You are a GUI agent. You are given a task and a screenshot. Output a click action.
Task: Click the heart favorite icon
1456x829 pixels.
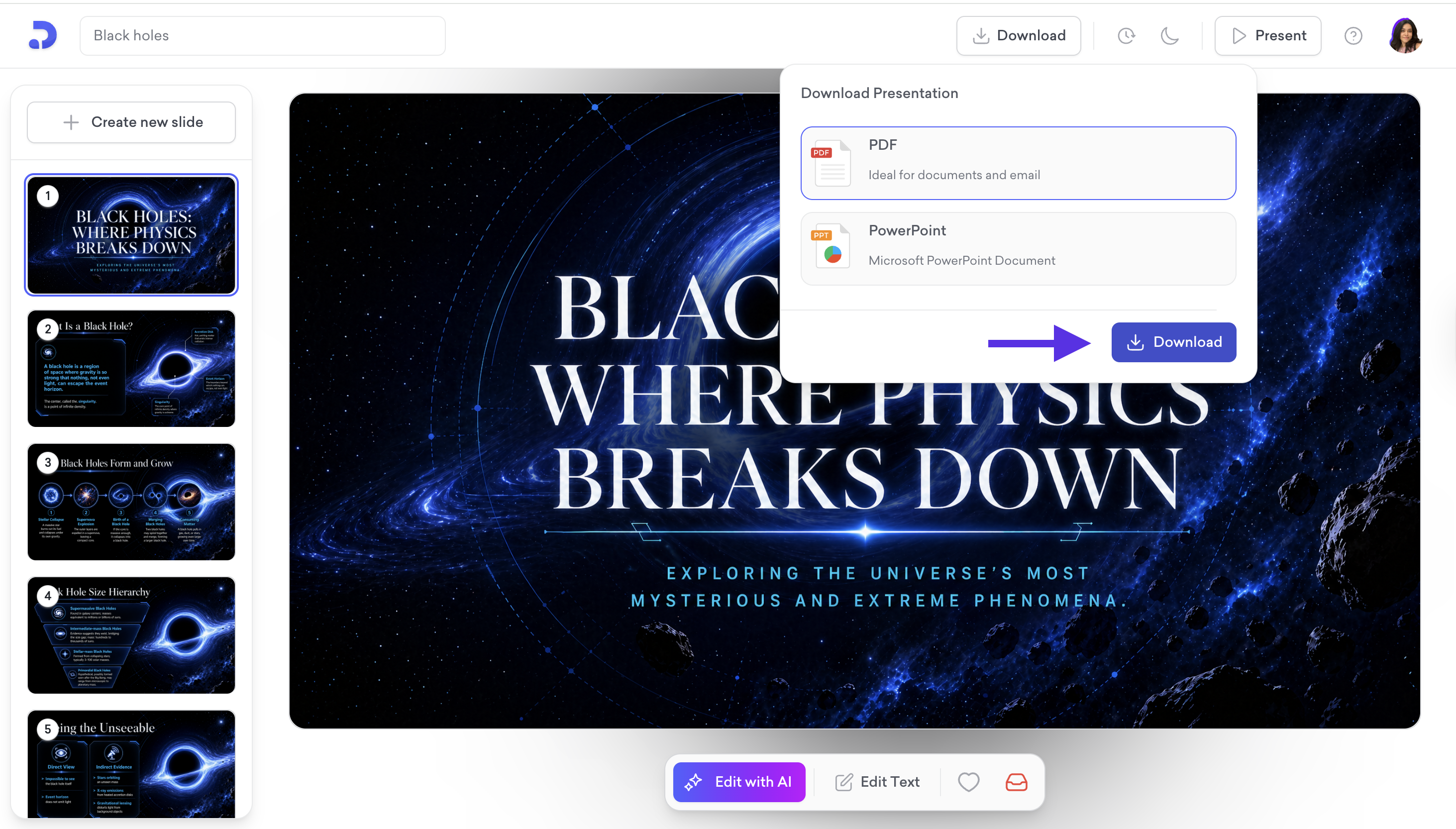(968, 782)
